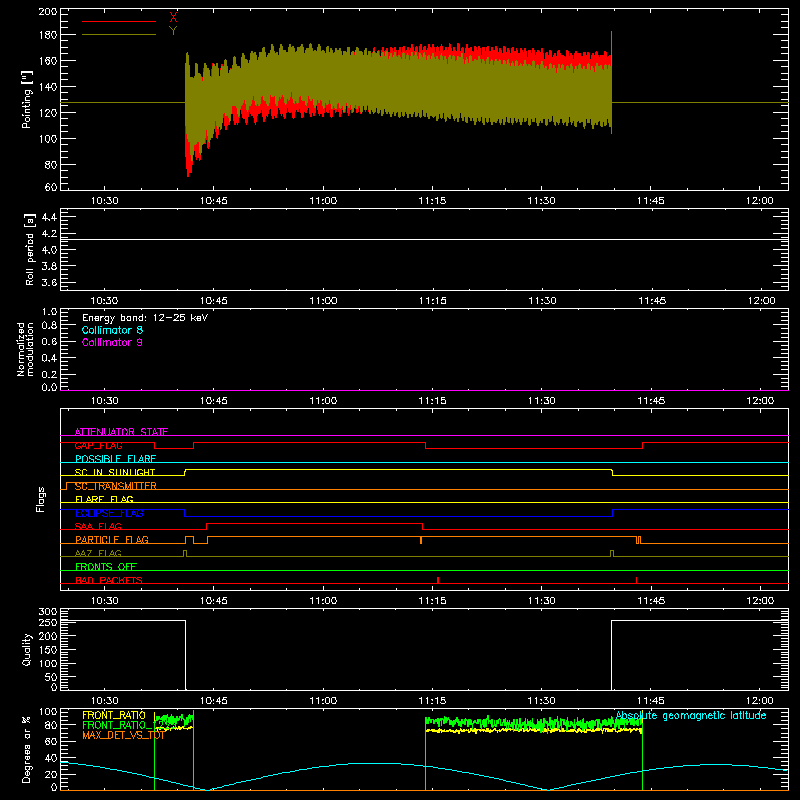Click the yellow FRONT_RATIO legend label
Screen dimensions: 800x800
114,715
